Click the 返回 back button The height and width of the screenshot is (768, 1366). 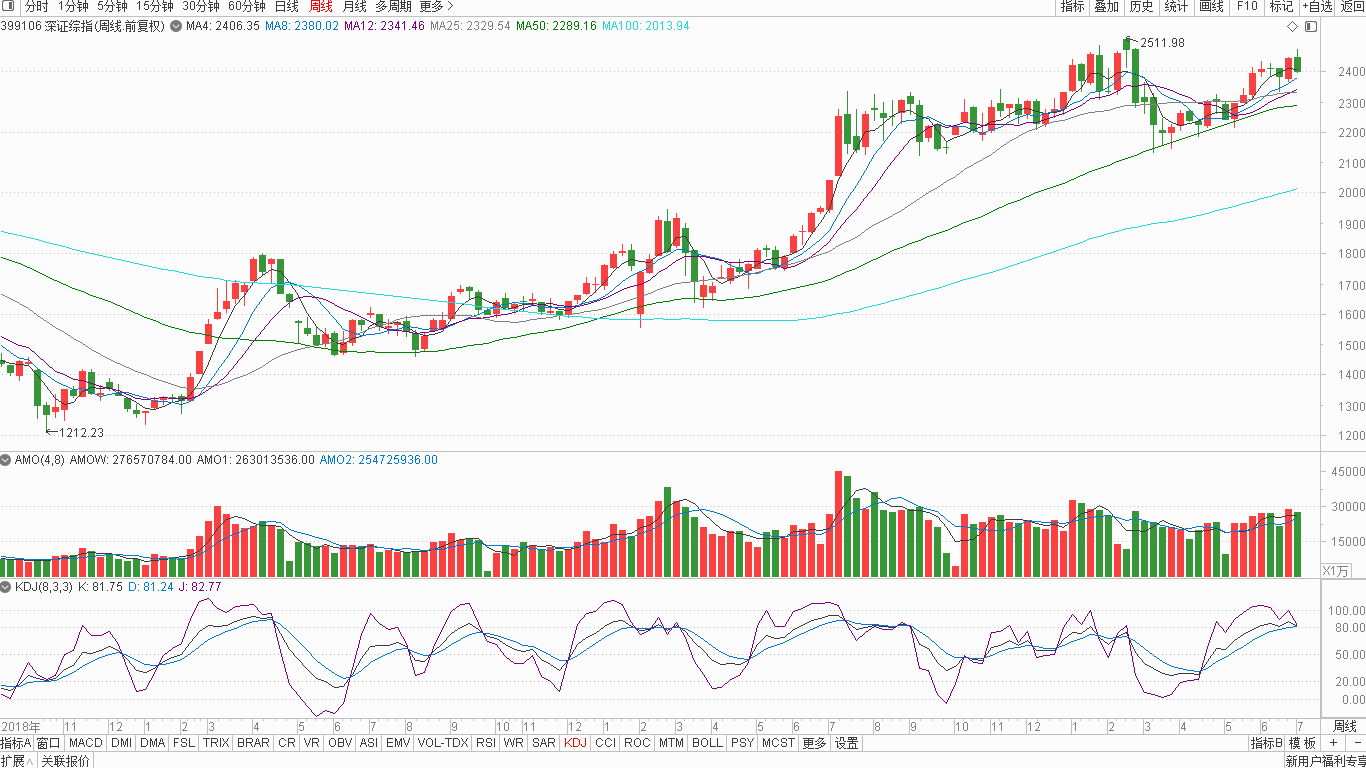pyautogui.click(x=1352, y=6)
